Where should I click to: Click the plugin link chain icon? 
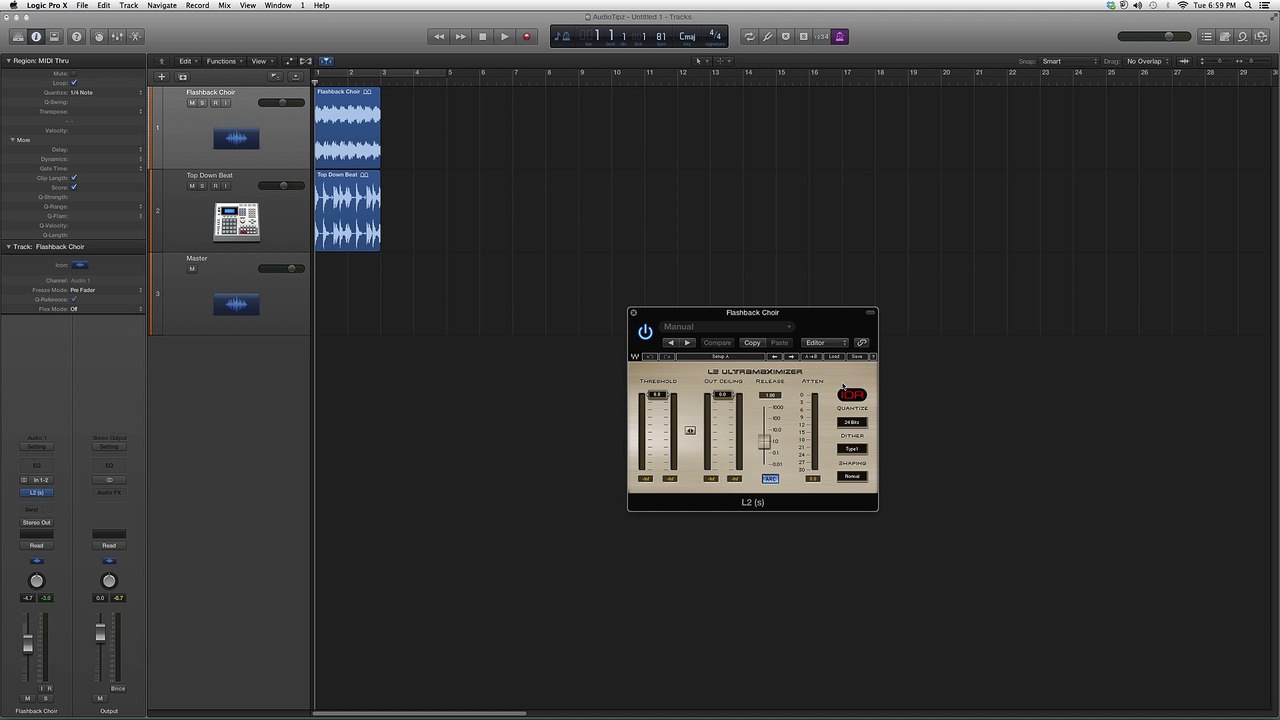coord(862,343)
